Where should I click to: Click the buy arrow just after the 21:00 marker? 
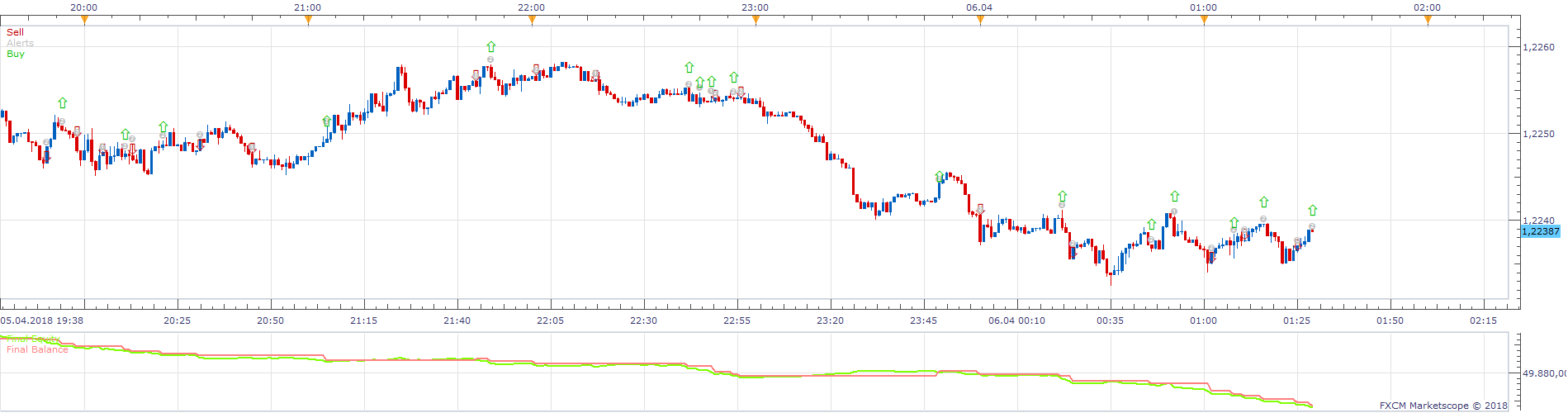point(327,121)
